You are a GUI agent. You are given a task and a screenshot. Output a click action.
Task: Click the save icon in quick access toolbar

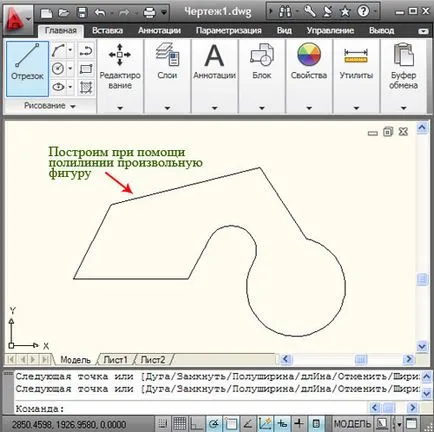(x=82, y=13)
